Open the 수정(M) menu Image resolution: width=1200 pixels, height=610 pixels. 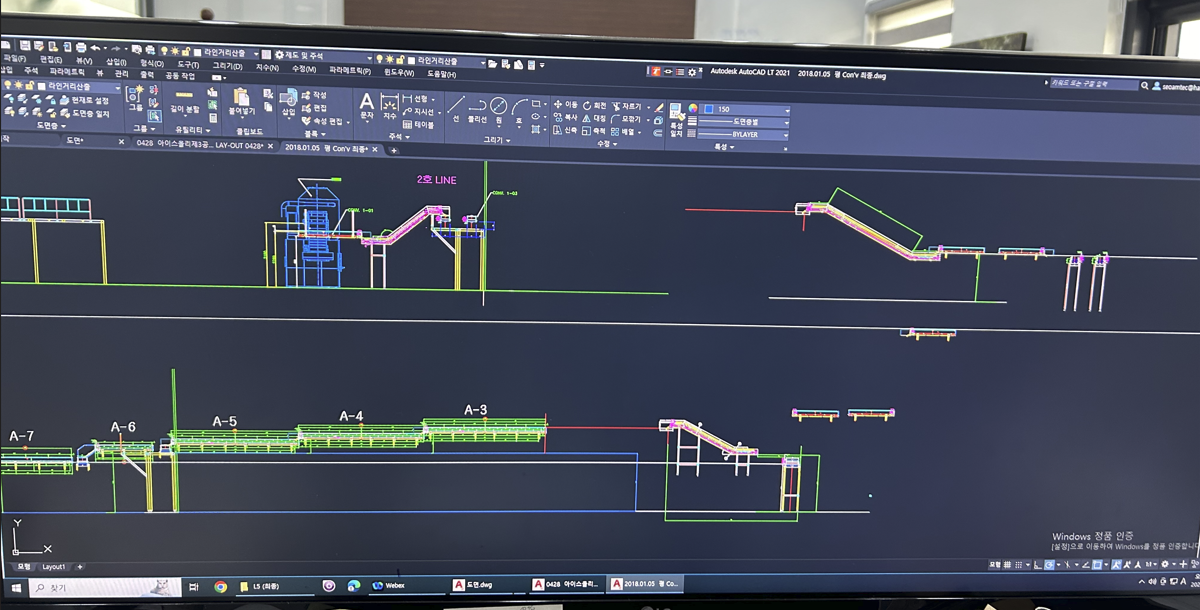click(x=304, y=68)
